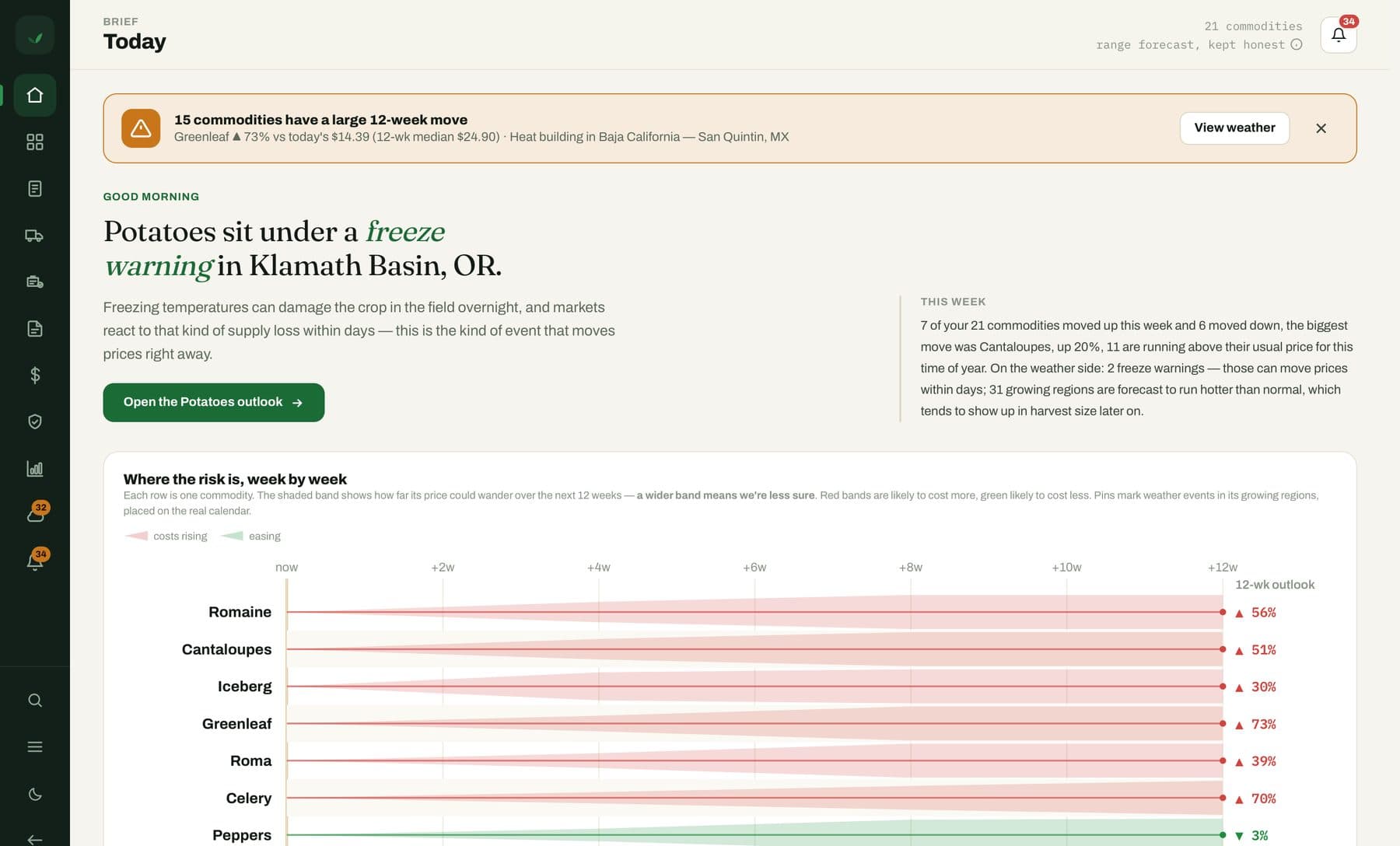Click the Iceberg commodity row label
The image size is (1400, 846).
(245, 687)
